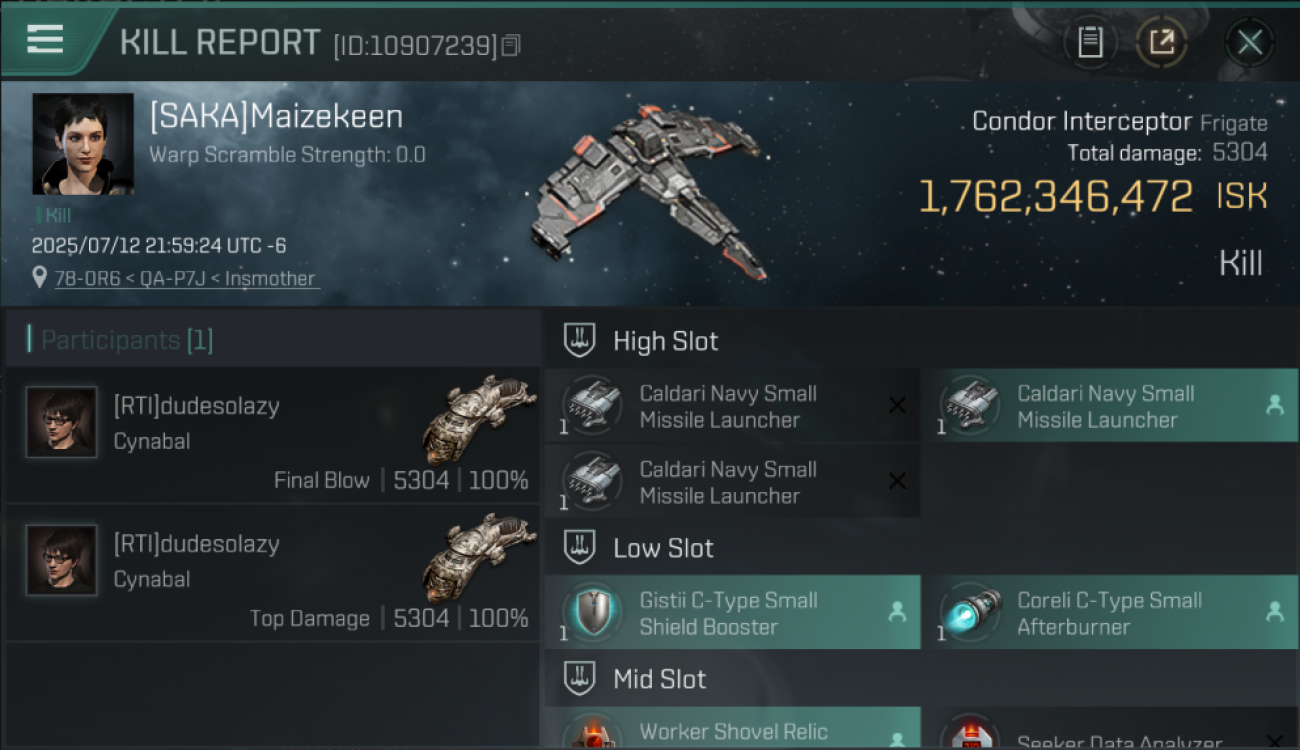Copy the kill report ID

coord(511,45)
